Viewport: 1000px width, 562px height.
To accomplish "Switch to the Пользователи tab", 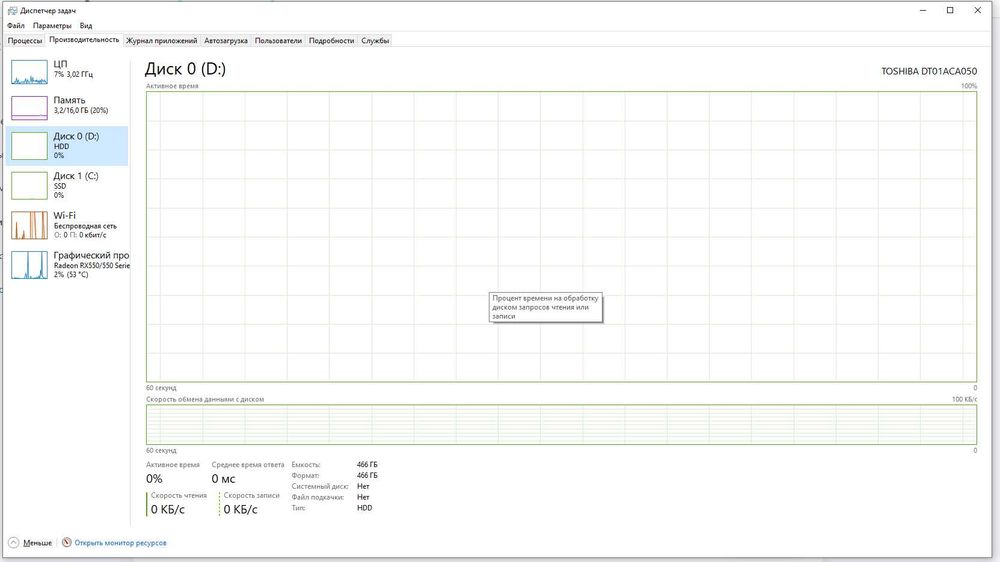I will [x=278, y=41].
